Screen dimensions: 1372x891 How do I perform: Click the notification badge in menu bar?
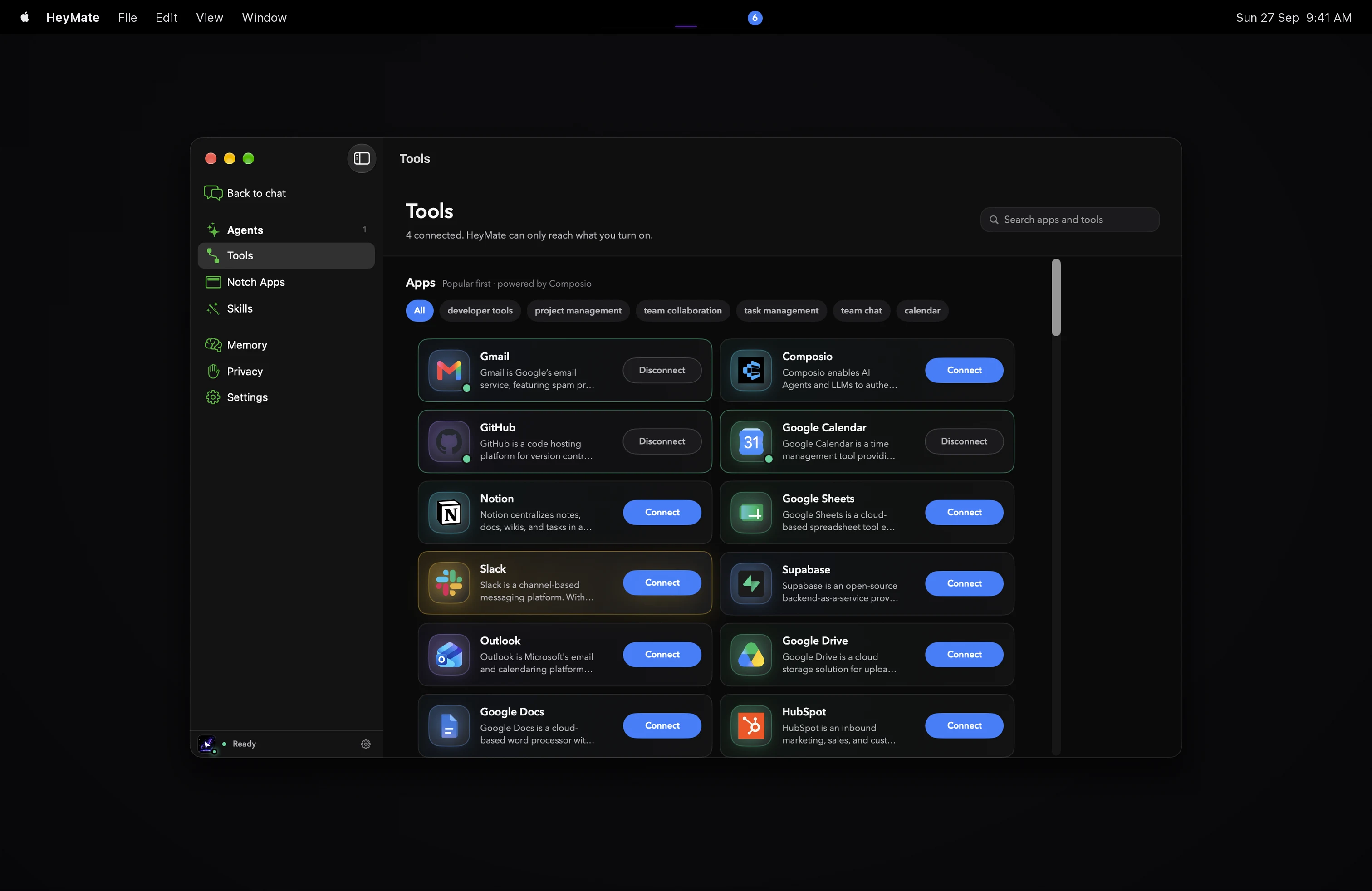755,18
